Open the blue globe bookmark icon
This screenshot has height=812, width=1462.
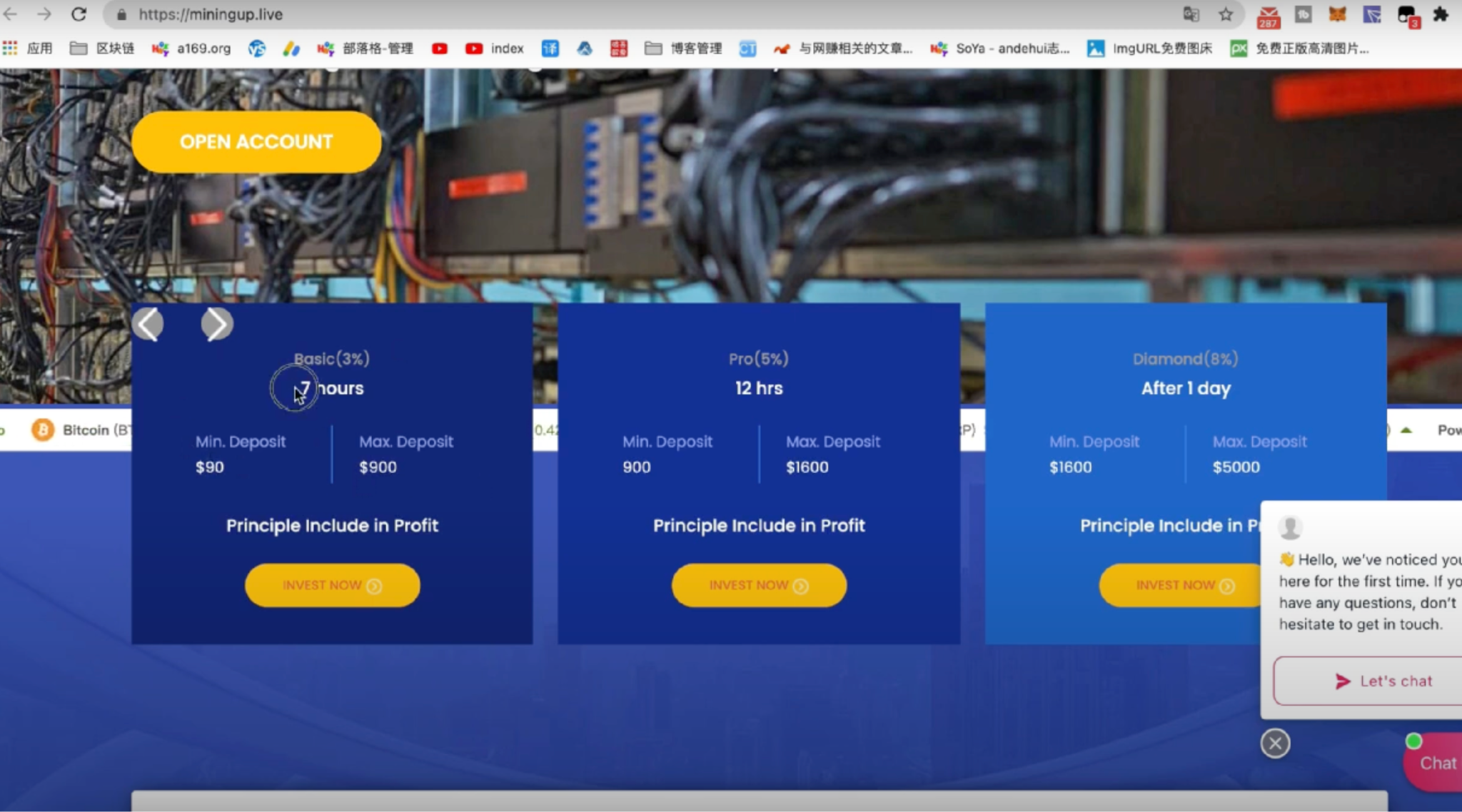(257, 49)
